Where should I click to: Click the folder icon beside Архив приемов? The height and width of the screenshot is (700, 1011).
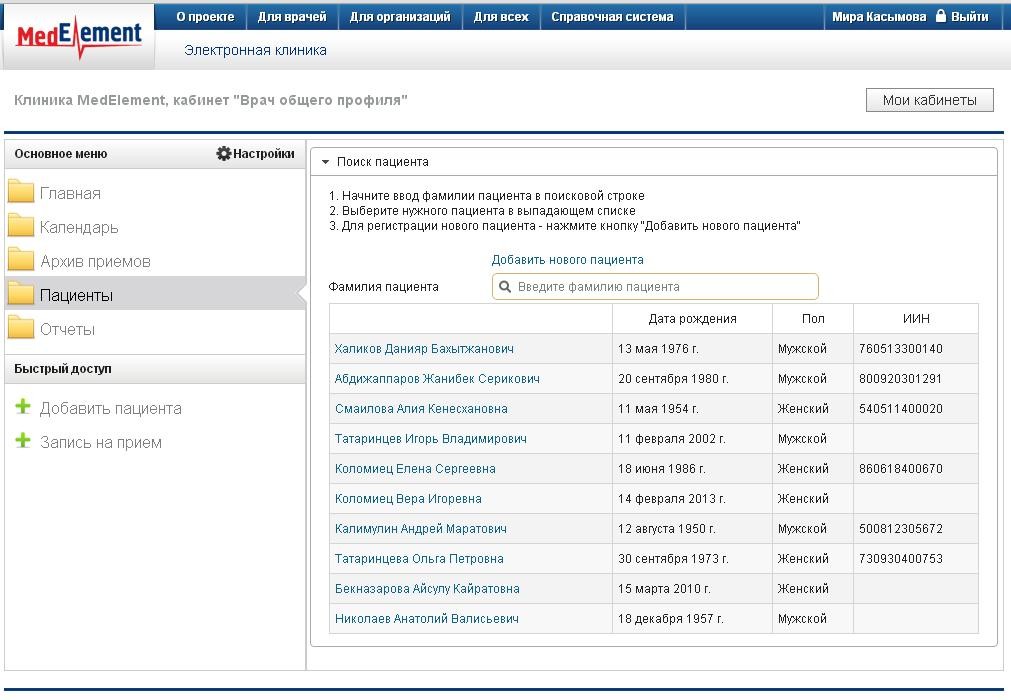pos(21,261)
